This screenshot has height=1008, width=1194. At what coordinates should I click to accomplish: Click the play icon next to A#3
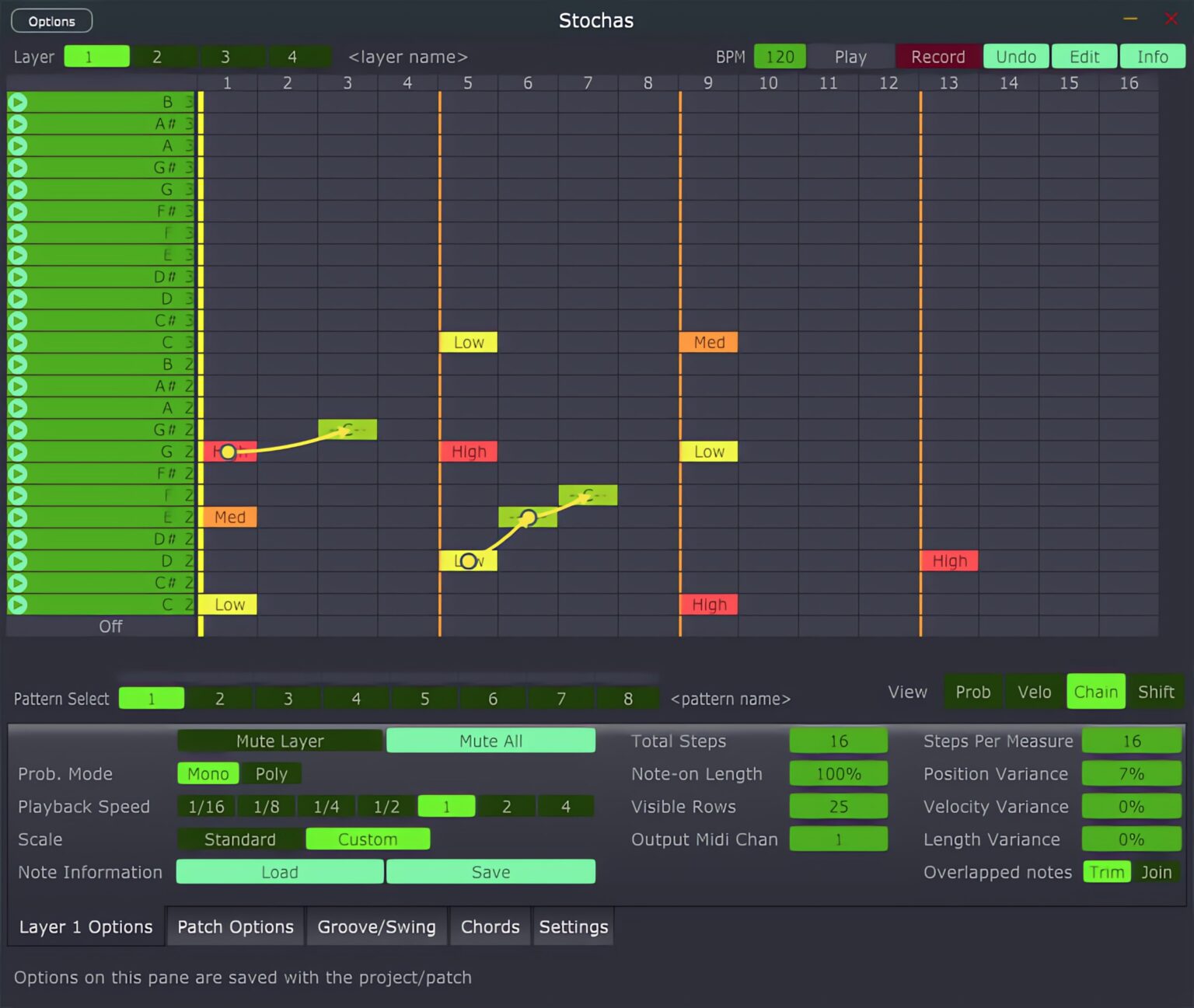(x=17, y=124)
